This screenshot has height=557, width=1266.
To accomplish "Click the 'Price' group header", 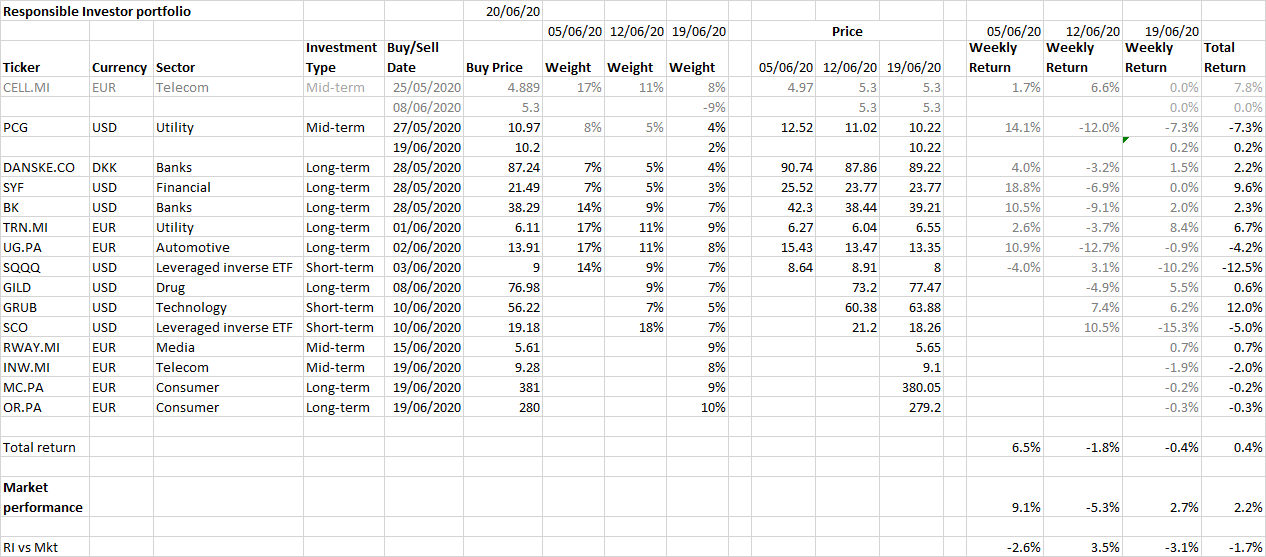I will click(x=847, y=31).
